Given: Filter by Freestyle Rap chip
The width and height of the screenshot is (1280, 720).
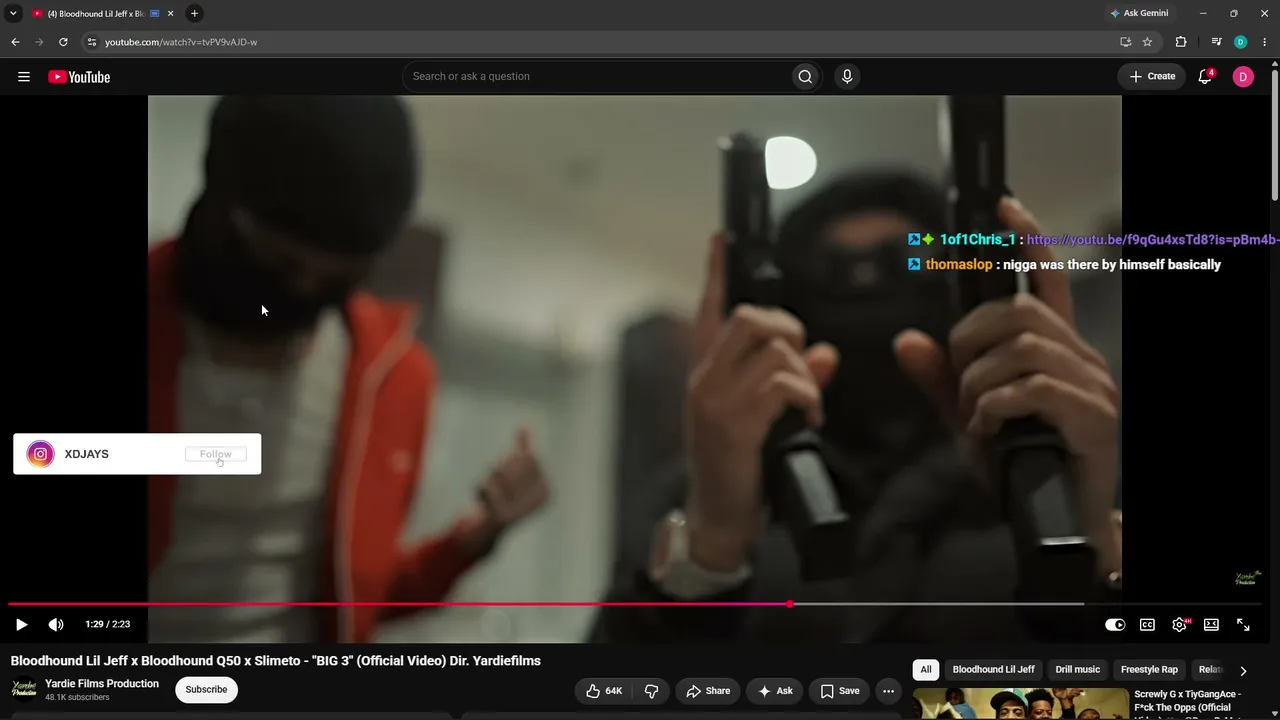Looking at the screenshot, I should [x=1149, y=670].
